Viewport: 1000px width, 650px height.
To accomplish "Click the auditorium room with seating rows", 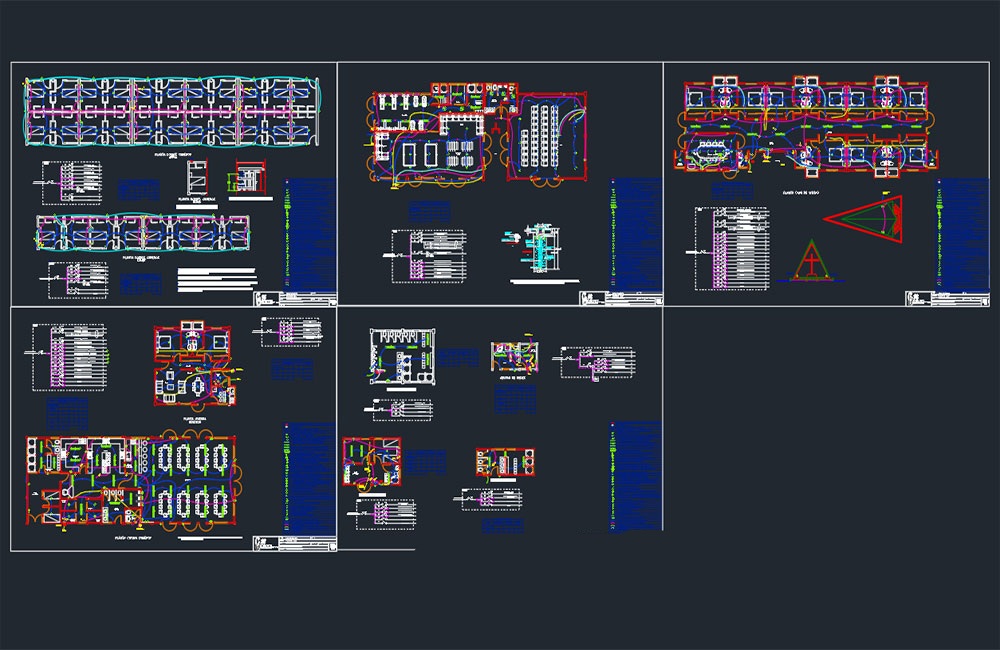I will (x=546, y=137).
